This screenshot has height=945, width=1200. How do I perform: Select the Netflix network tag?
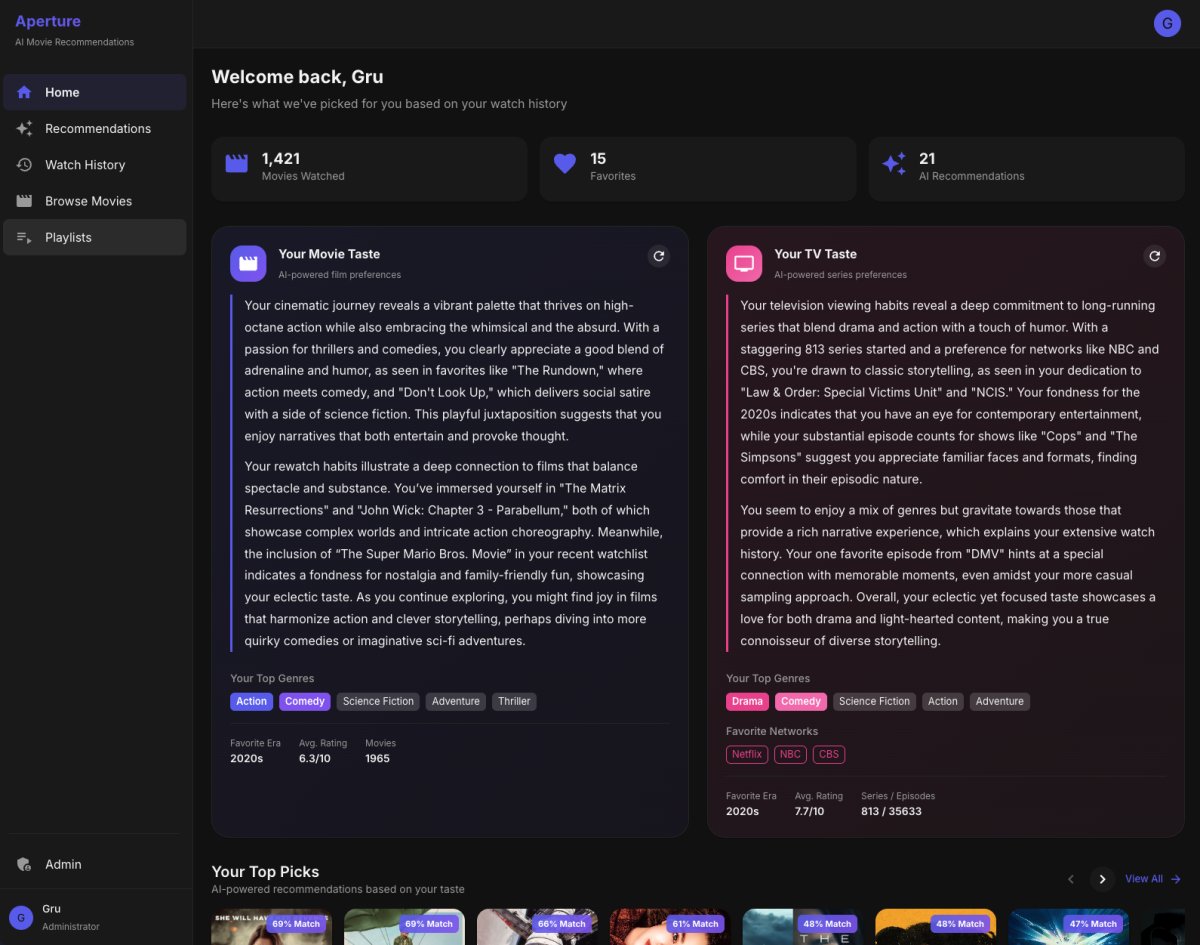click(x=746, y=754)
